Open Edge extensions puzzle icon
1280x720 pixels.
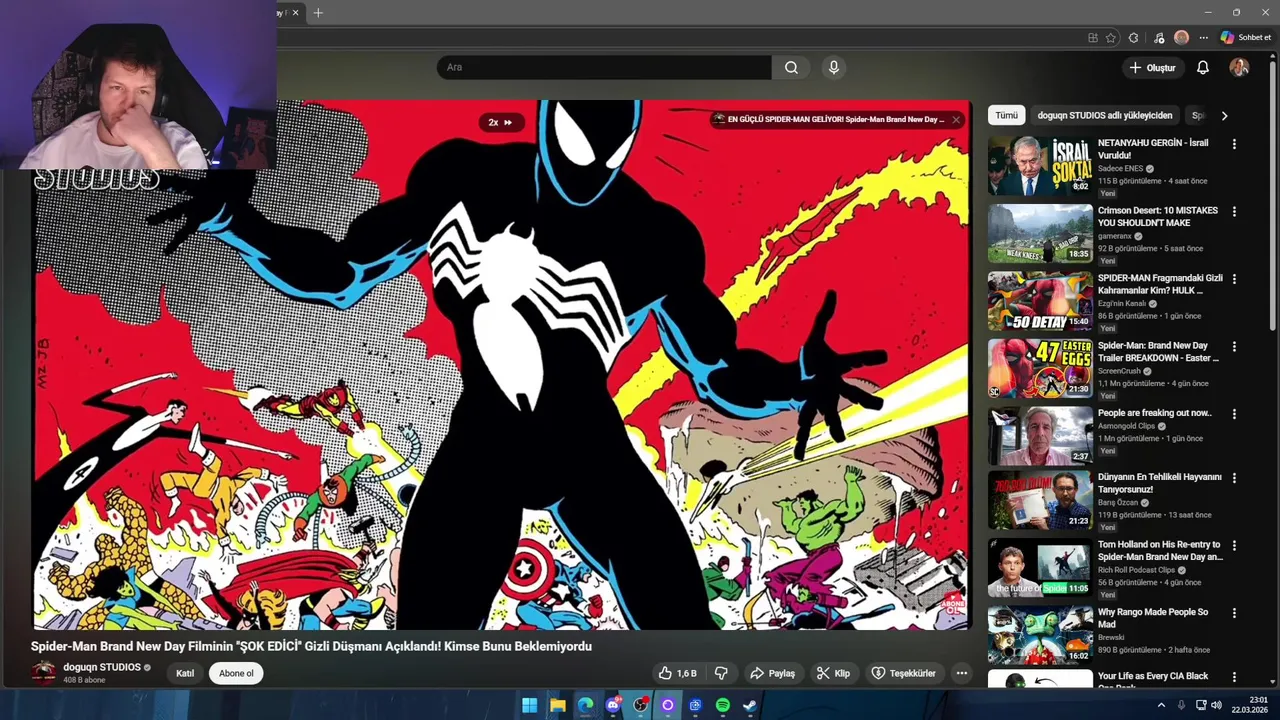[x=1133, y=38]
